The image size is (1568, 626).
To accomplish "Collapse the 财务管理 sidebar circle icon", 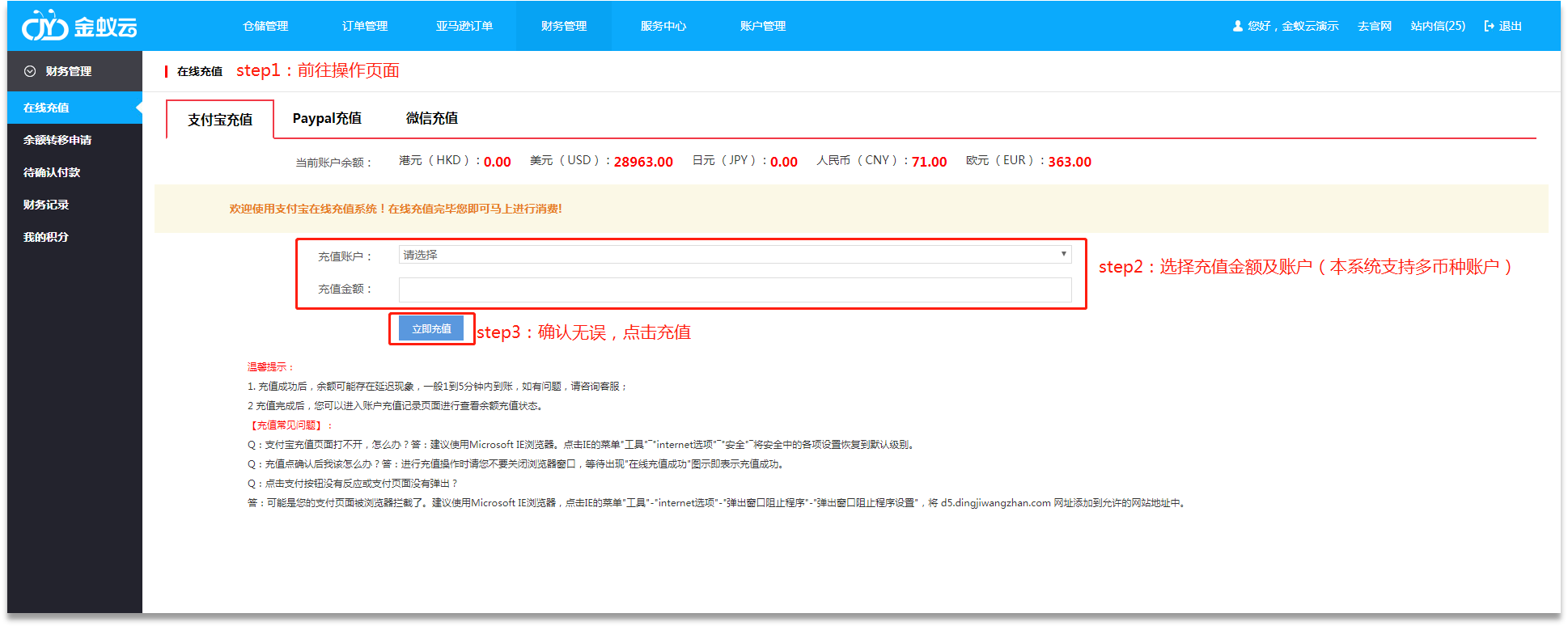I will pos(30,71).
